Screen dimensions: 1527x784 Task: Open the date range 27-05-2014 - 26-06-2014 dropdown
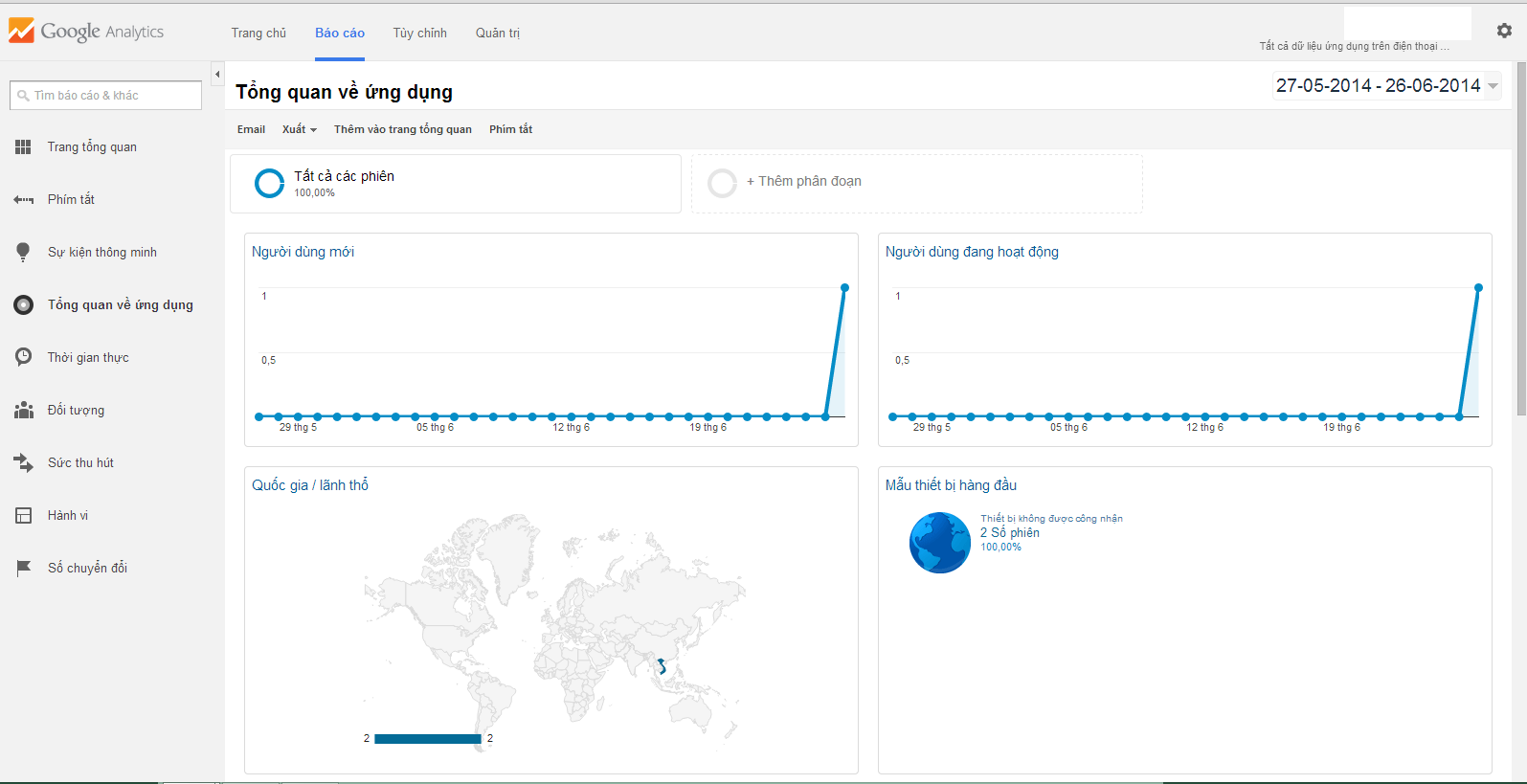click(x=1386, y=86)
